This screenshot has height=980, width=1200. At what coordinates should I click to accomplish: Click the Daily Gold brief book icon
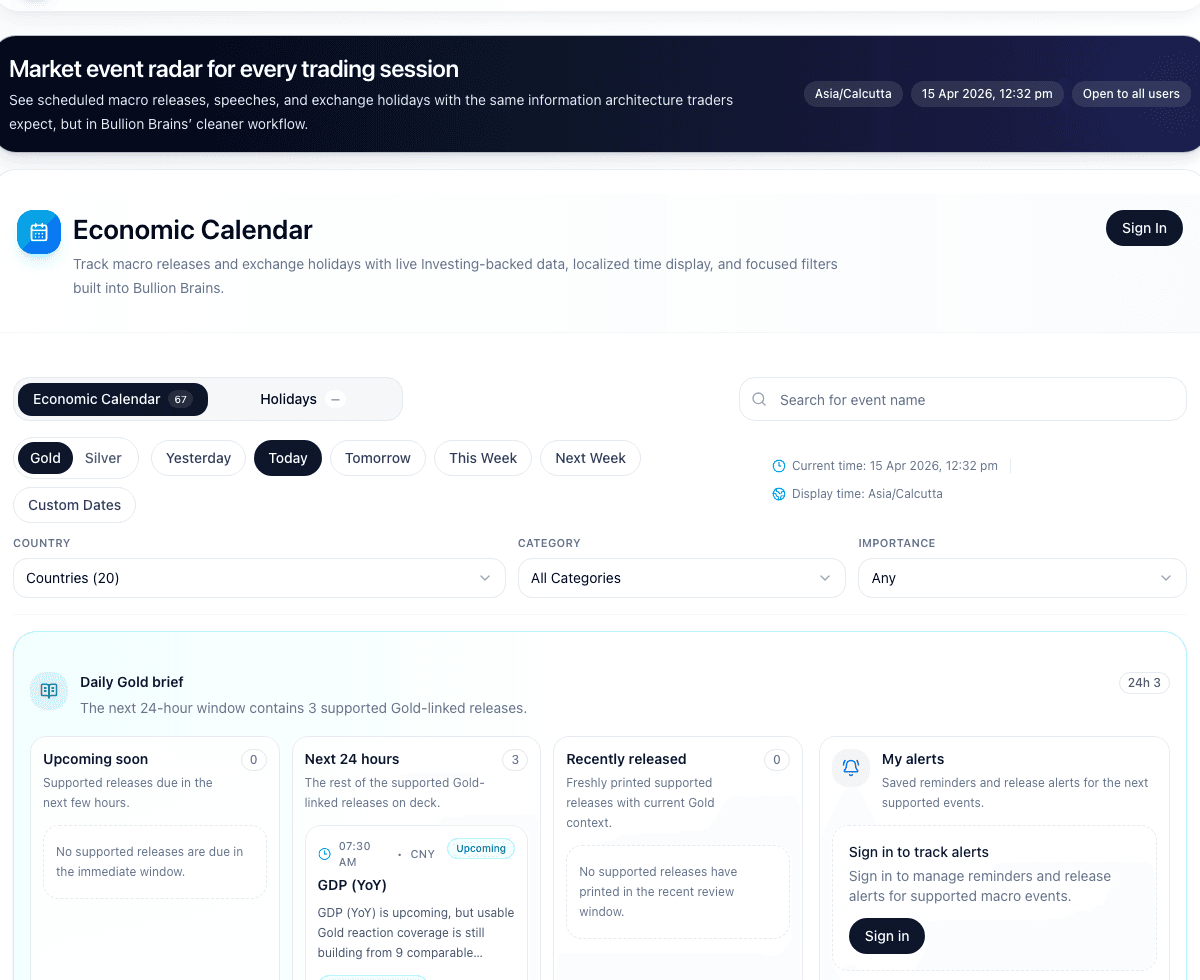click(48, 691)
